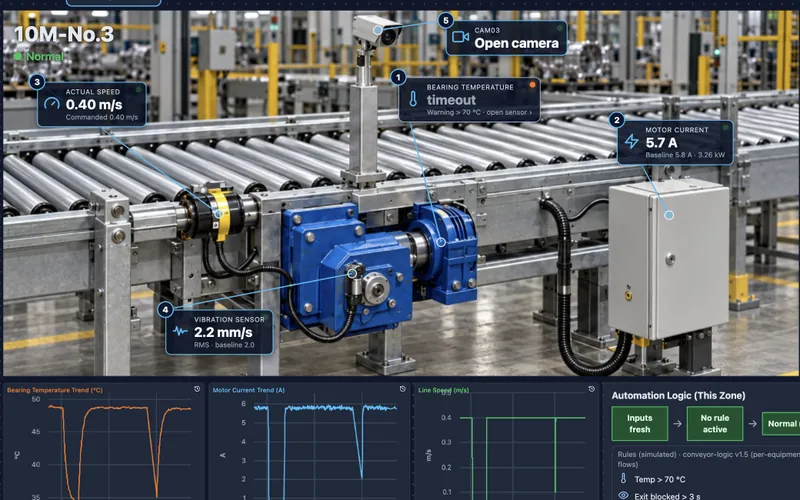Click the 'Temp > 70 °C' rule text
800x500 pixels.
660,480
